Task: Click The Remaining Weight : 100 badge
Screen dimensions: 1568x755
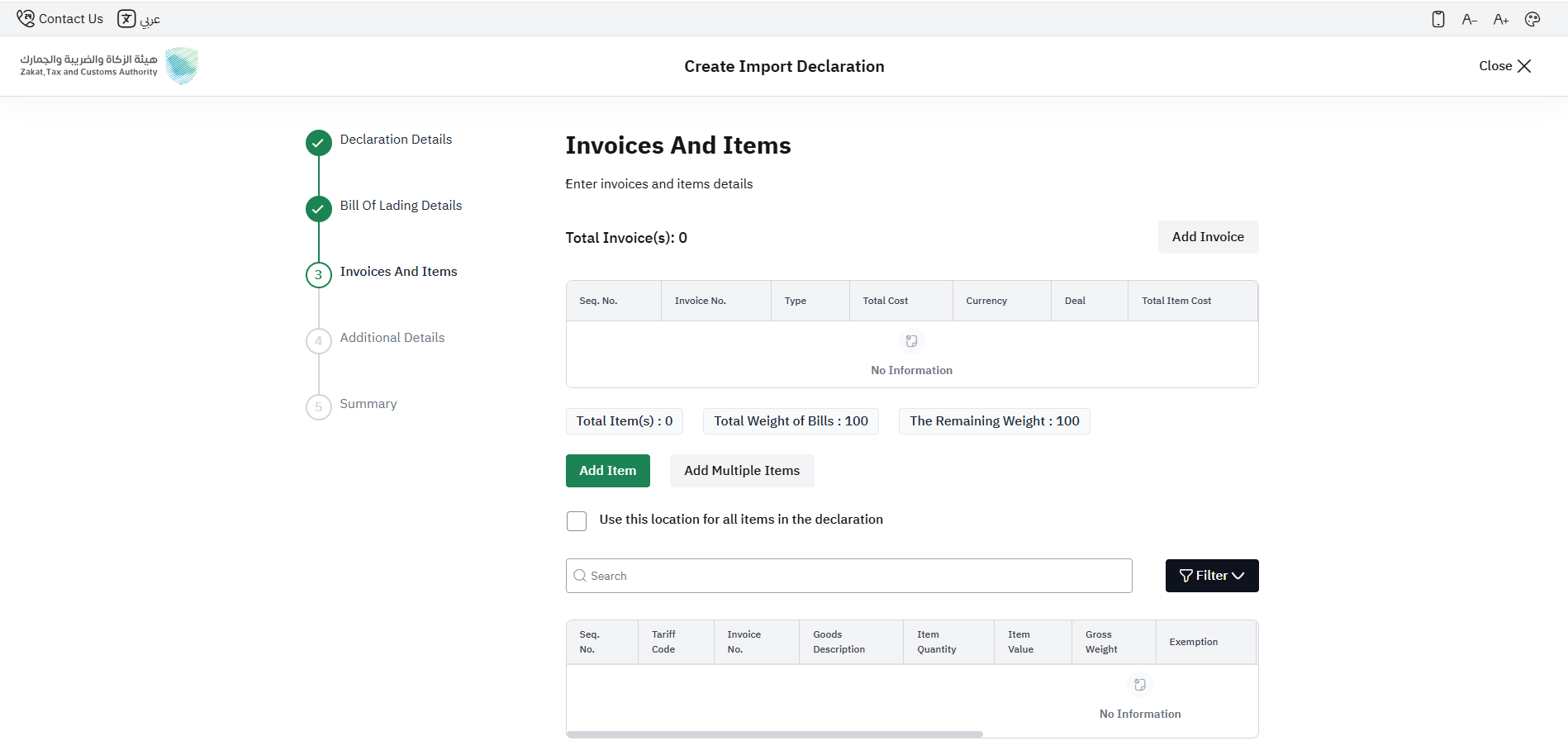Action: click(995, 421)
